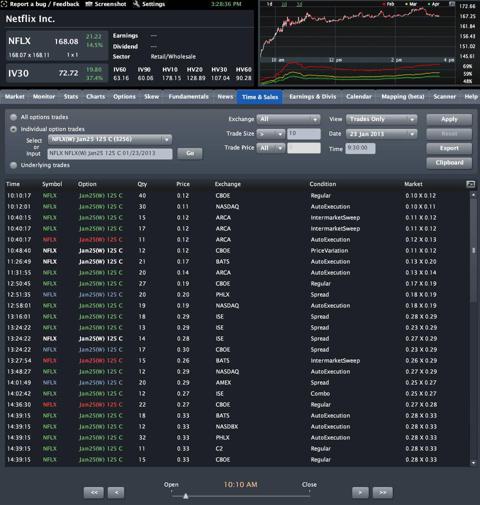This screenshot has height=505, width=480.
Task: Select the 10:10:17 CBOE trade row
Action: 237,196
